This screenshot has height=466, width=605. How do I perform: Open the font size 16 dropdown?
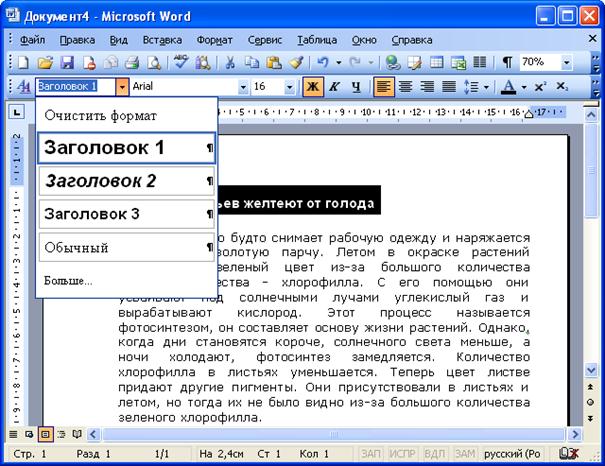(289, 87)
